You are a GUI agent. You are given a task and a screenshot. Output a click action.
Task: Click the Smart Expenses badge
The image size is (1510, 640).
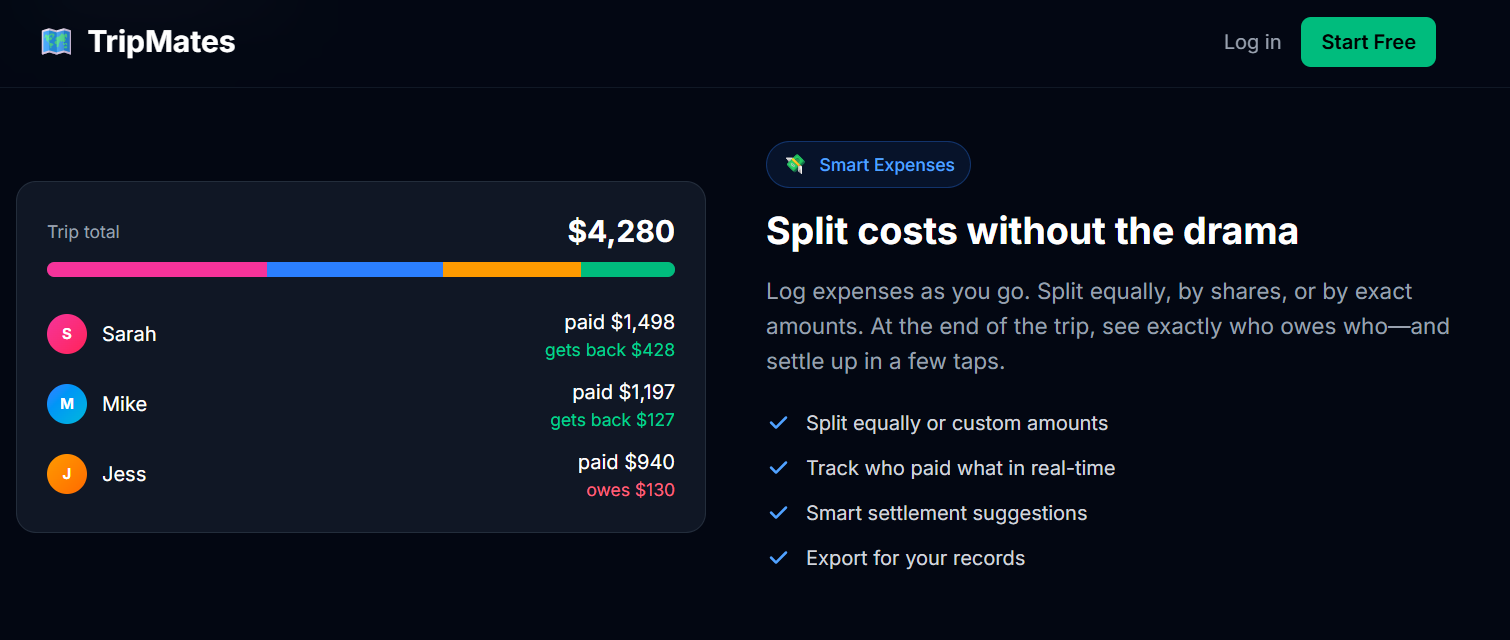pos(868,164)
